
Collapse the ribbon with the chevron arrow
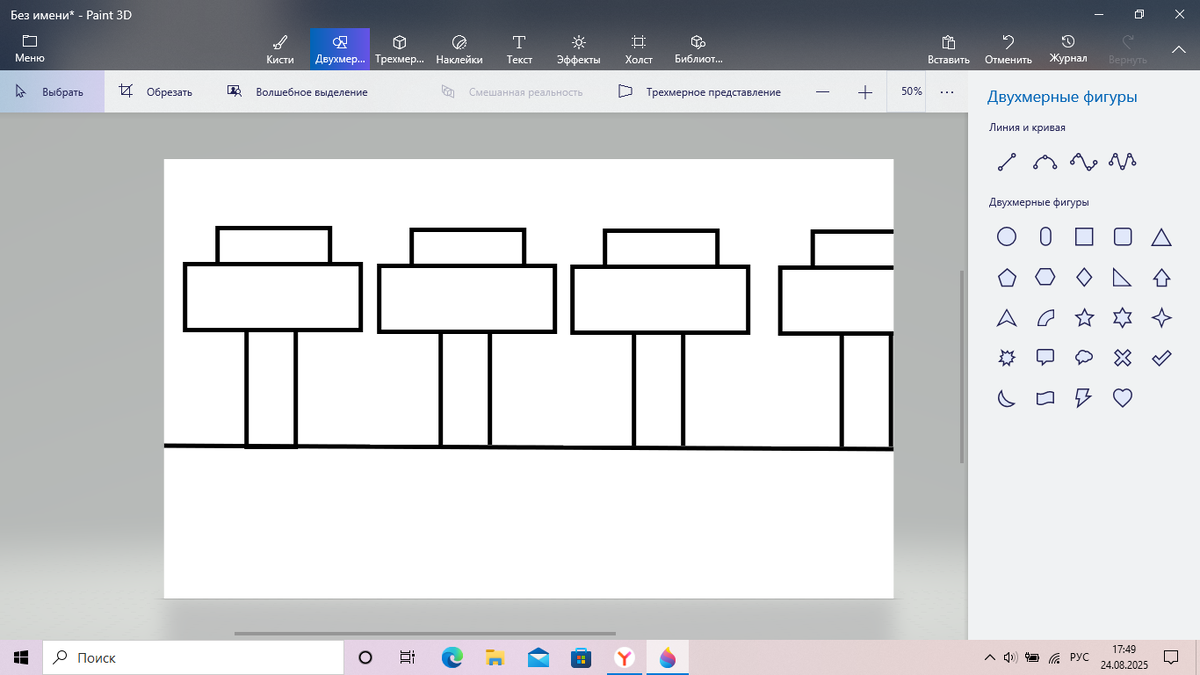point(1177,48)
